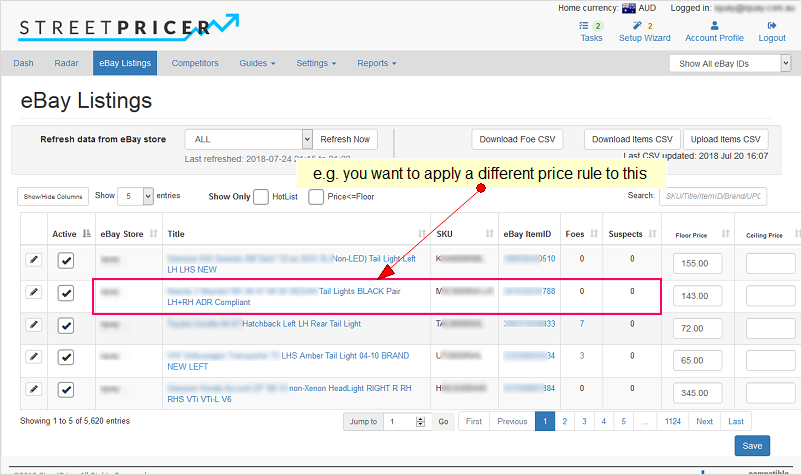Enable the Price<=Floor filter checkbox
The width and height of the screenshot is (802, 475).
(316, 197)
